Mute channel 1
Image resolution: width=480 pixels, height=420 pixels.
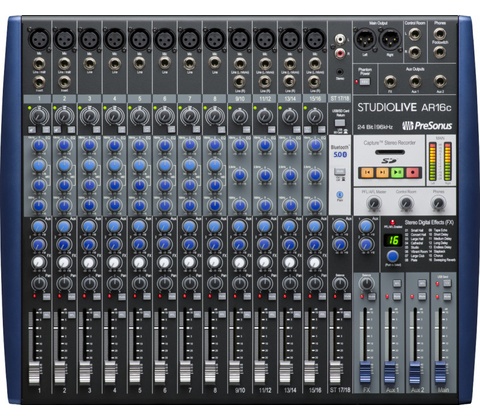click(47, 296)
